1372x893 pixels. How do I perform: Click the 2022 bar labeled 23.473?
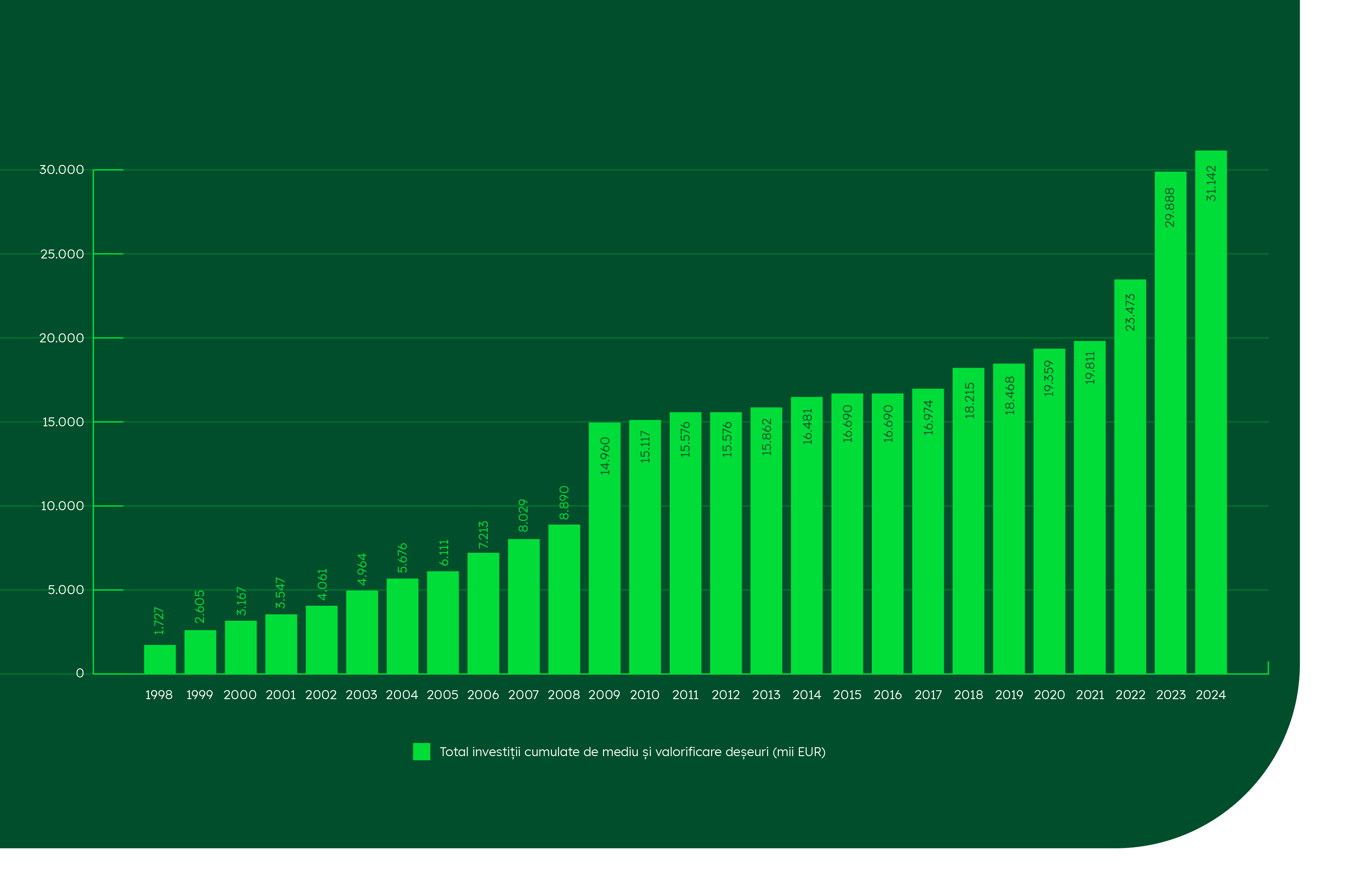pyautogui.click(x=1130, y=476)
